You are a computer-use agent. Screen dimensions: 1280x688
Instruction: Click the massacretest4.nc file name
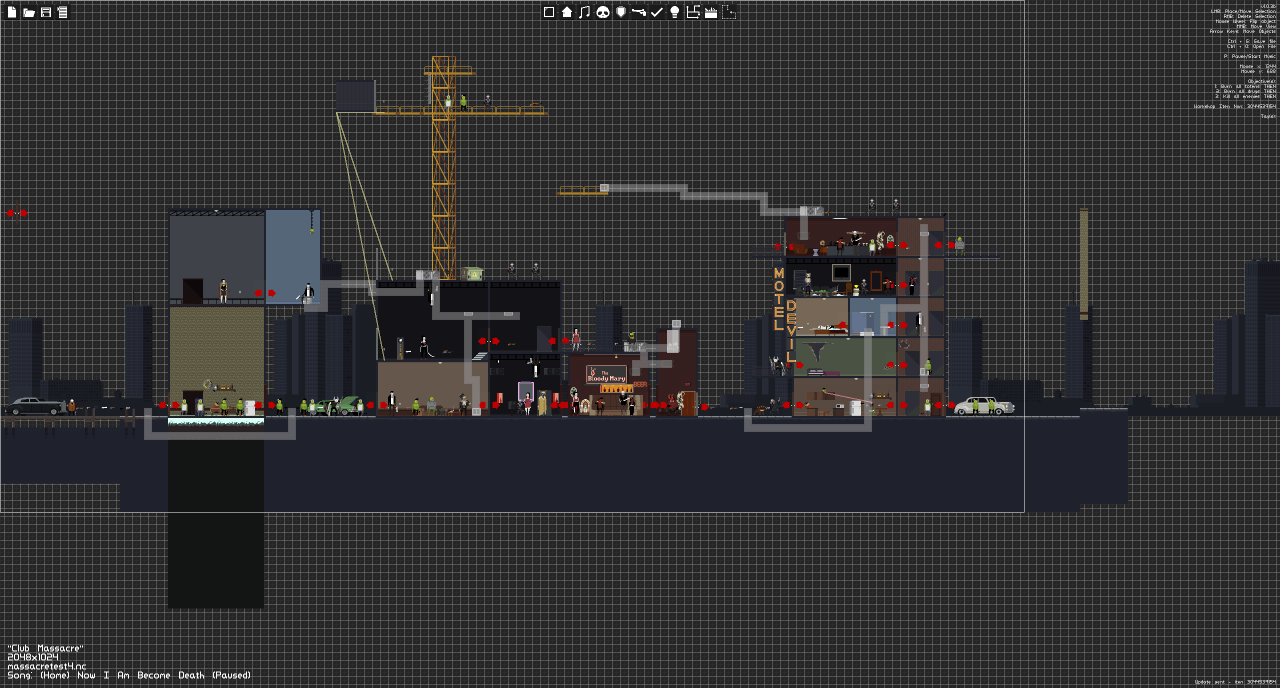[x=47, y=666]
